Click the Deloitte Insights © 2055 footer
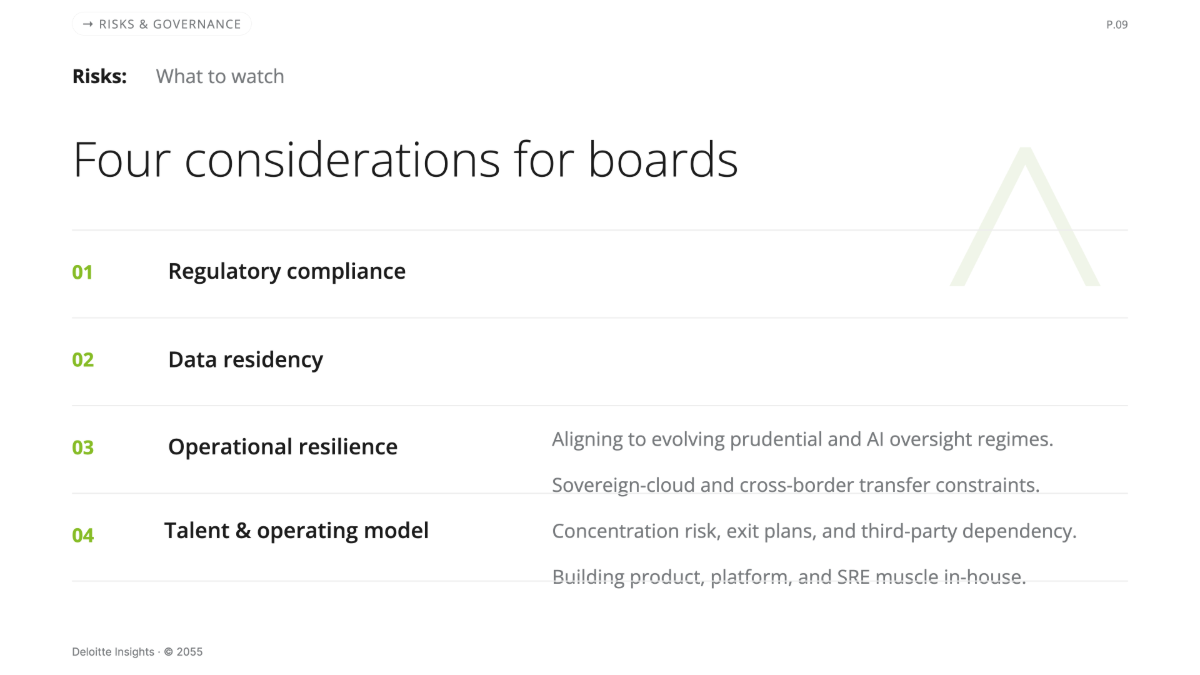This screenshot has width=1200, height=675. pyautogui.click(x=137, y=652)
